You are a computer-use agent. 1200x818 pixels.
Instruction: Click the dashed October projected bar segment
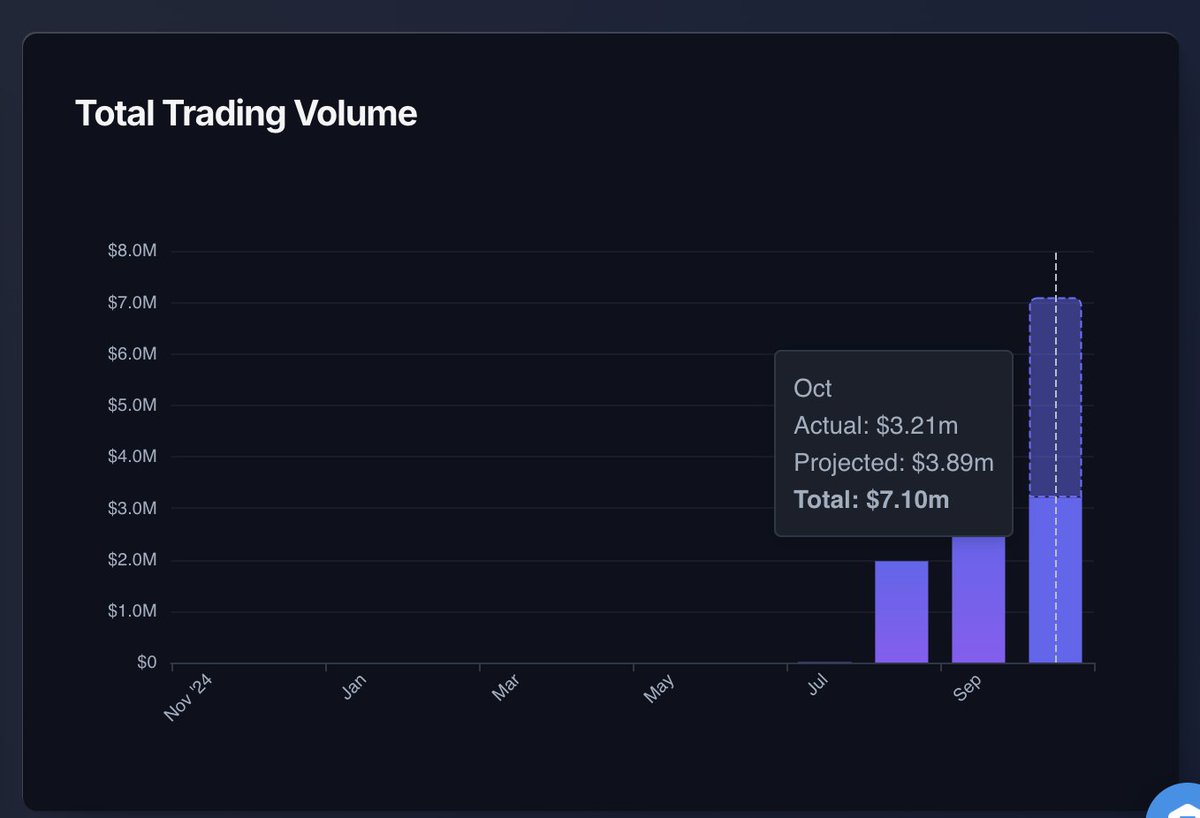[1055, 397]
